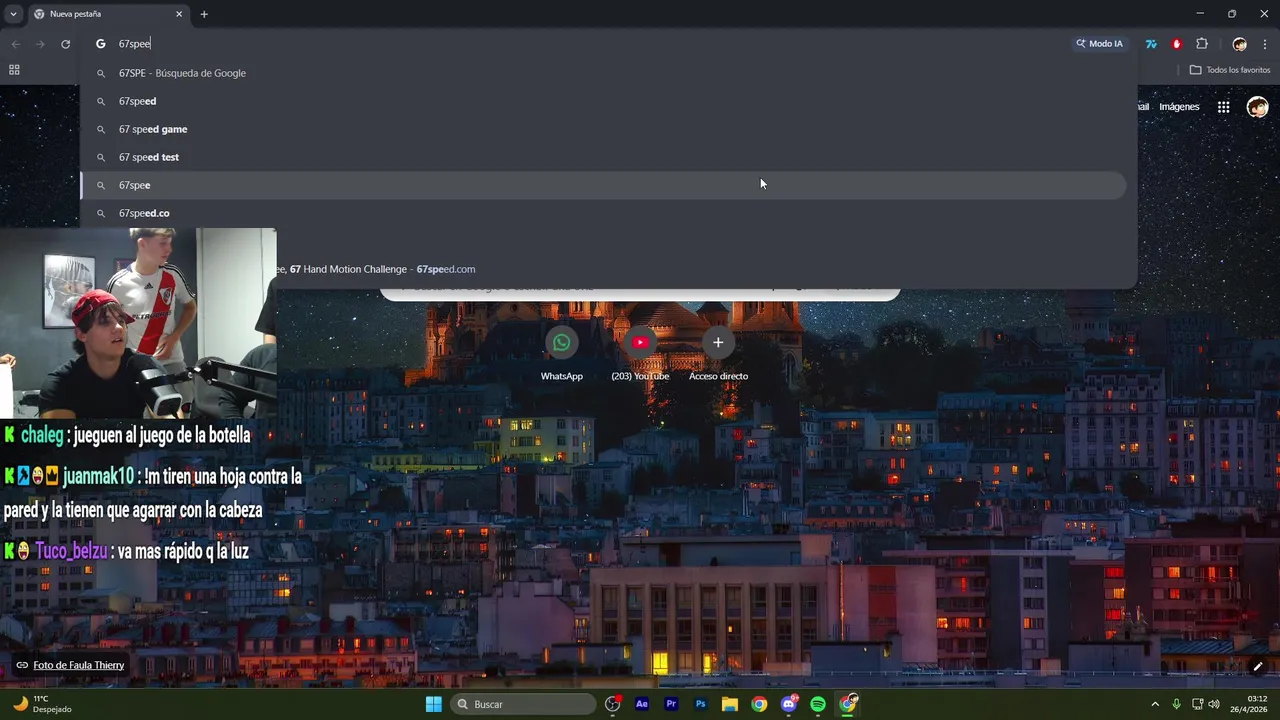Screen dimensions: 1280x720
Task: Choose the 67speed.co suggestion
Action: click(x=603, y=213)
